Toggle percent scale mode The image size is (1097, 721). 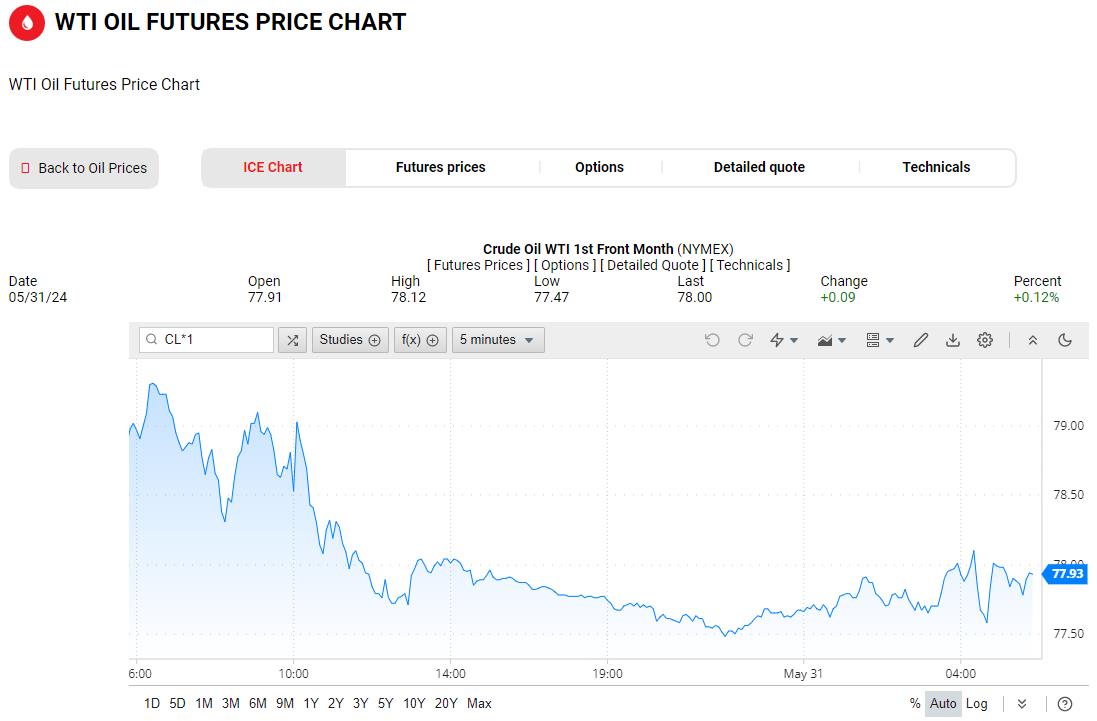914,704
